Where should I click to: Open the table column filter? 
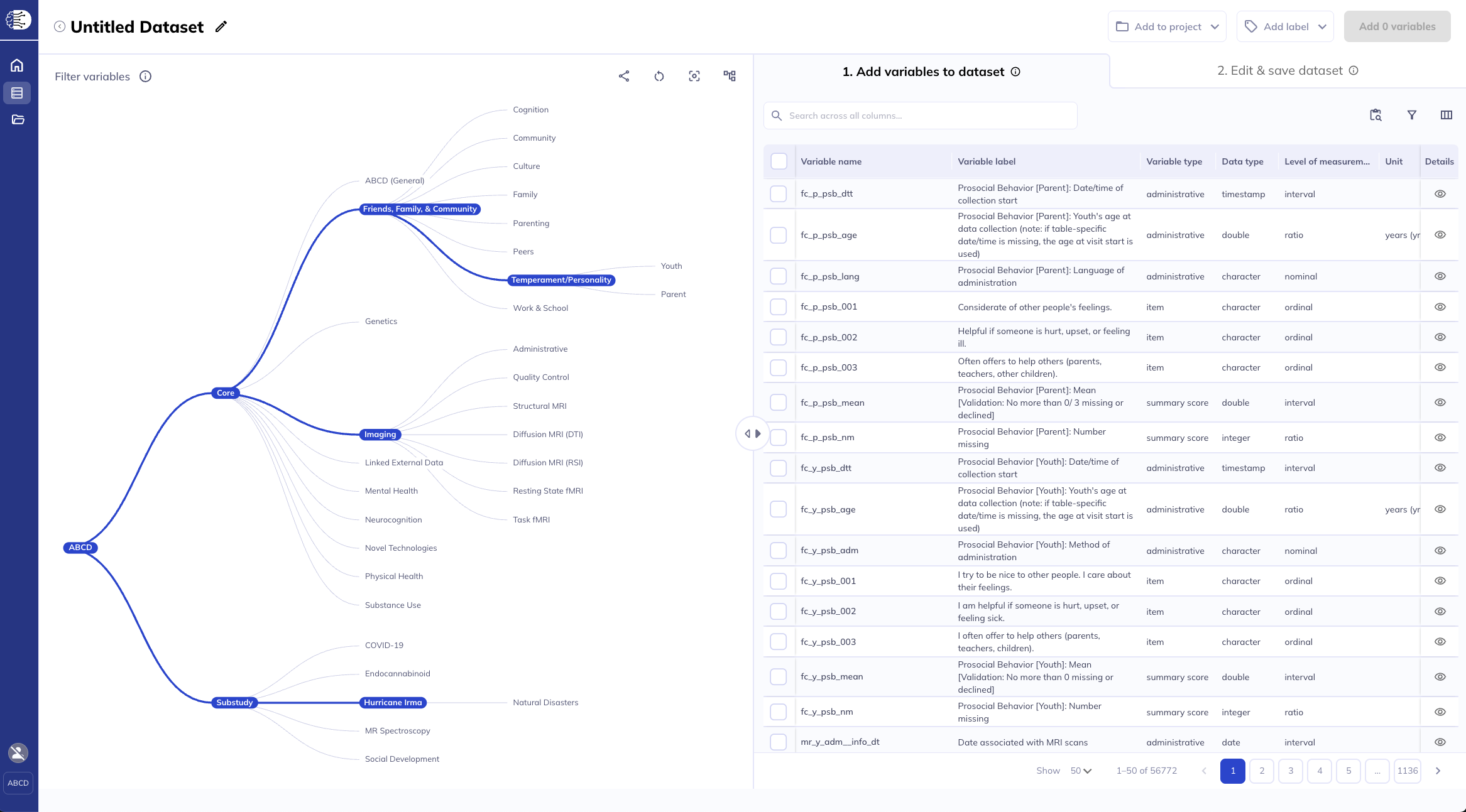coord(1412,115)
